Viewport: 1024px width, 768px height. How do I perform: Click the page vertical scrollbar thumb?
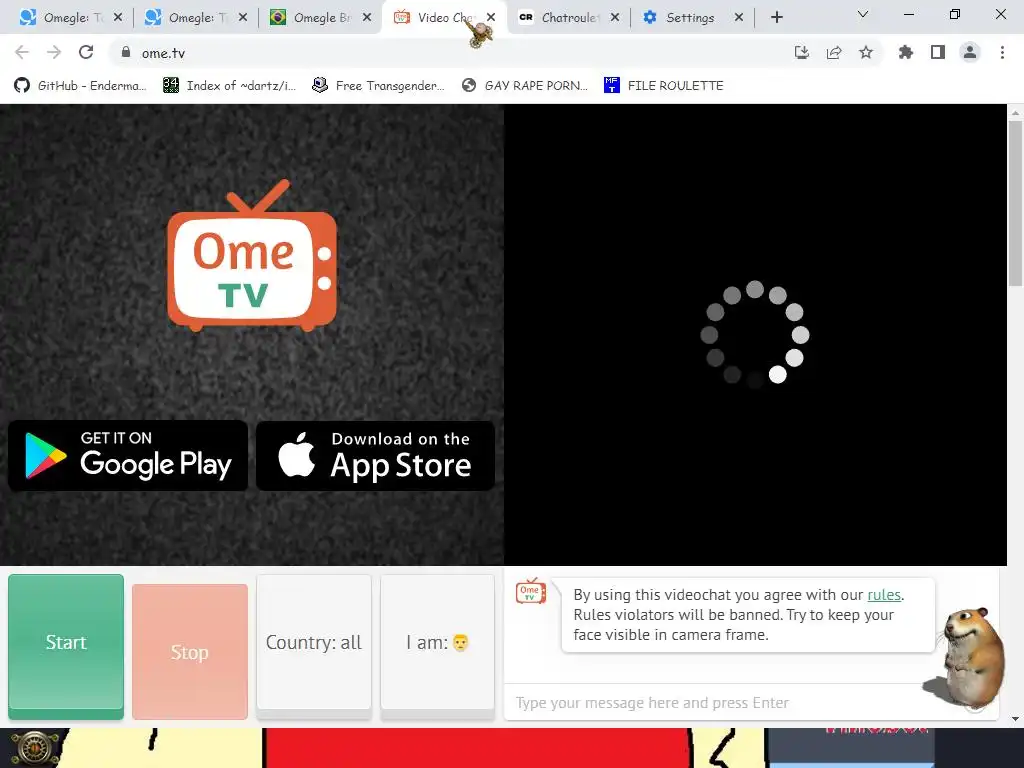pyautogui.click(x=1015, y=202)
